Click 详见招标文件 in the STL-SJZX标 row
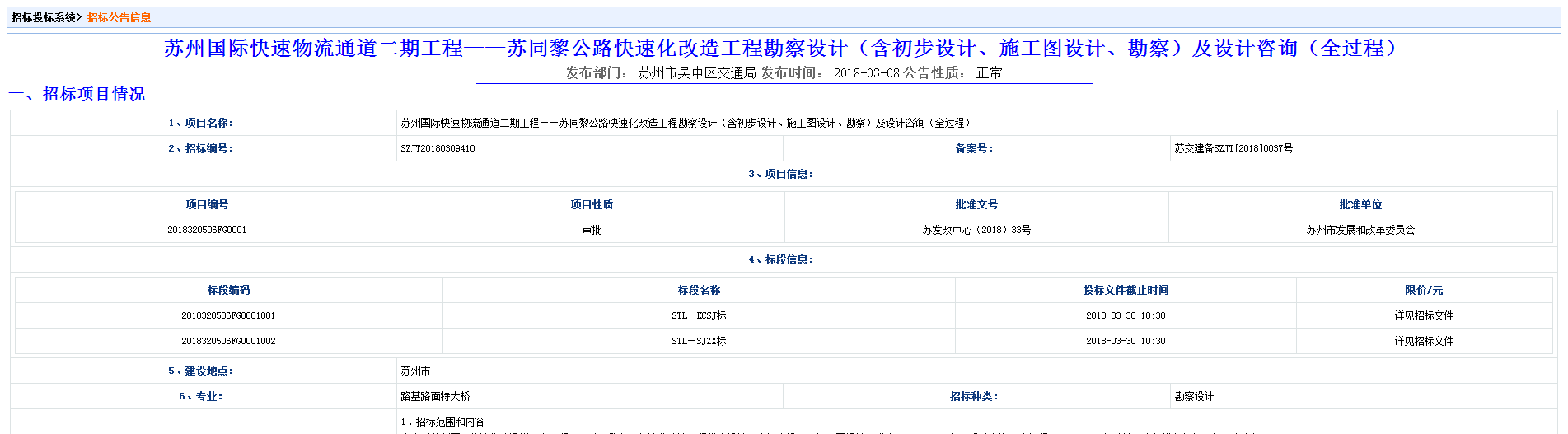 coord(1424,341)
